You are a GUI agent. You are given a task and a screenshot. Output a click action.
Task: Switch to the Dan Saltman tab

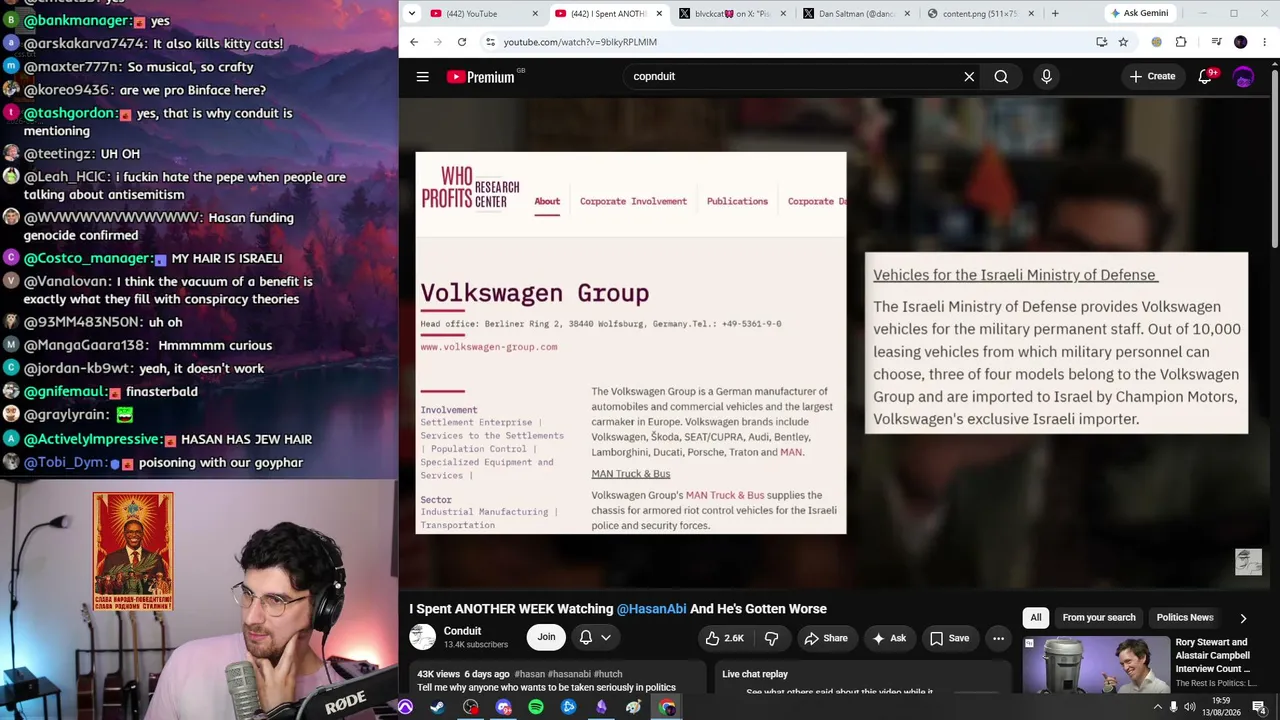(857, 13)
